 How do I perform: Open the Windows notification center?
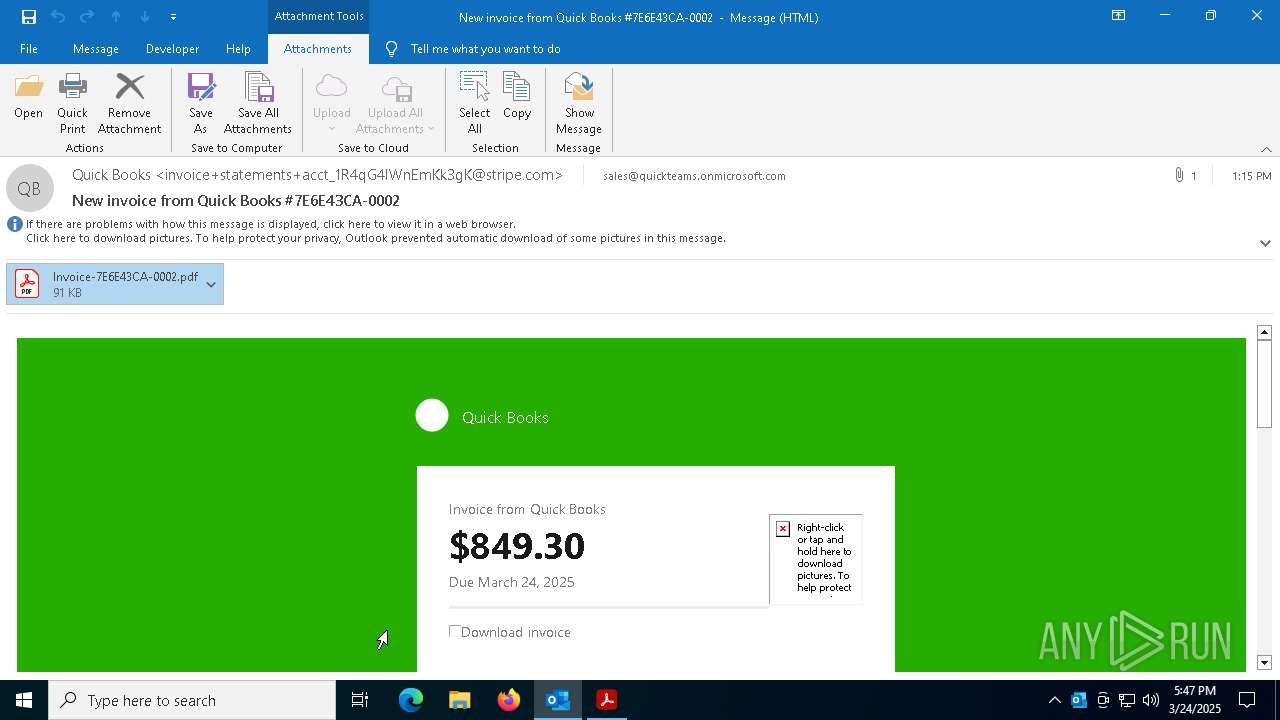click(x=1247, y=700)
